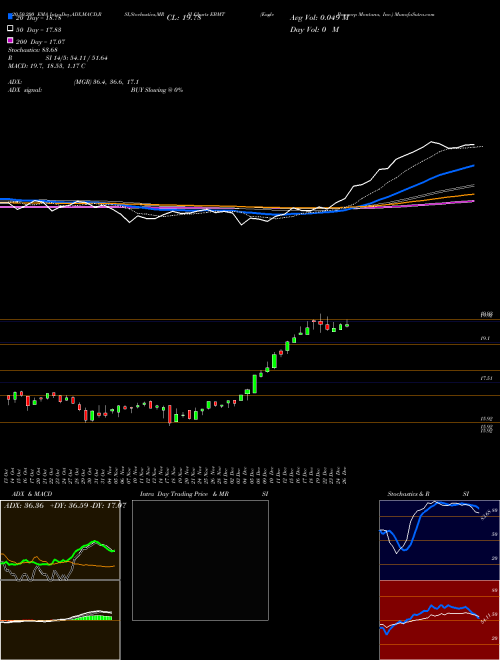Click the BUY Slowing @ 0% signal text
The height and width of the screenshot is (660, 500).
click(x=157, y=90)
